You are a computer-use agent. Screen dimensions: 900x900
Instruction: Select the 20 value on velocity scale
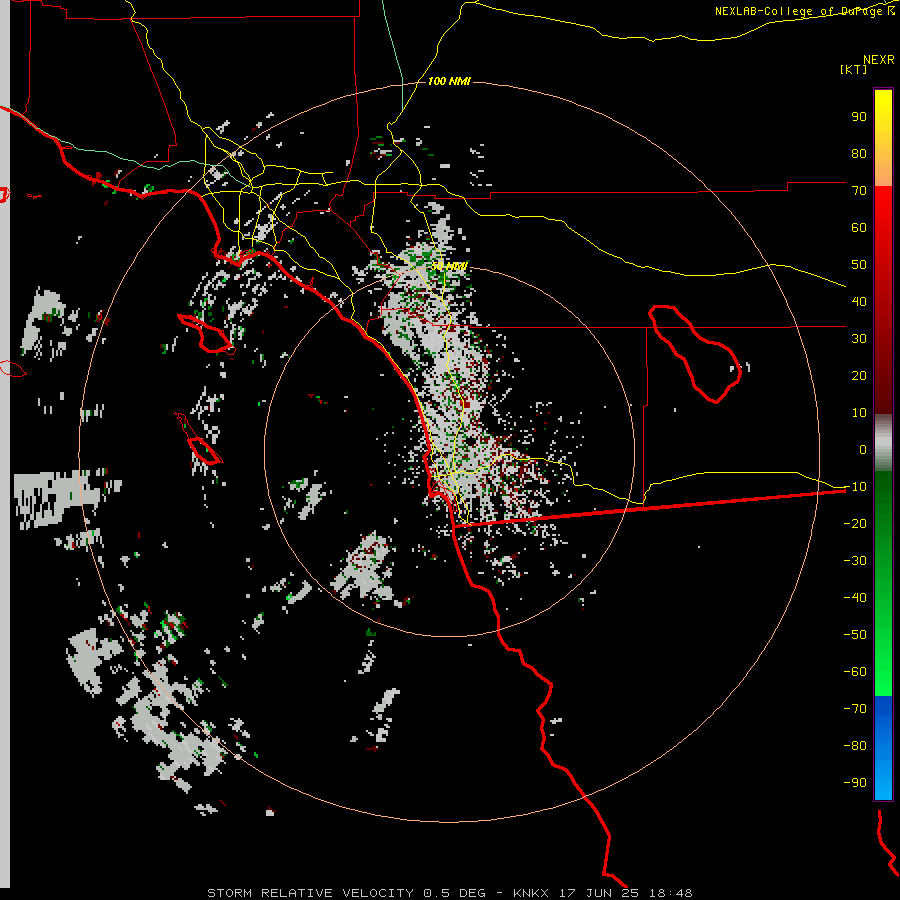[x=859, y=375]
